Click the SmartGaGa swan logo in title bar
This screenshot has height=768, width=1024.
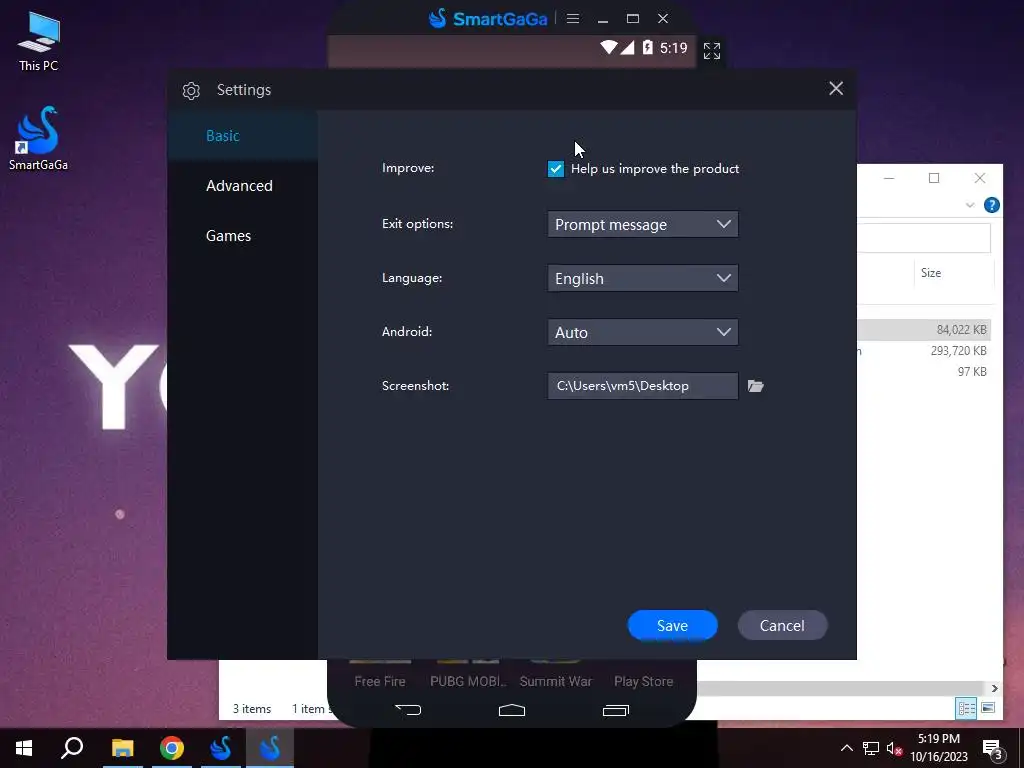(x=438, y=18)
